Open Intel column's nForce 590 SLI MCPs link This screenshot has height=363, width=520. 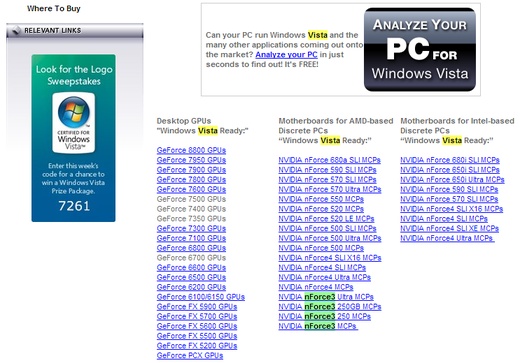[449, 189]
